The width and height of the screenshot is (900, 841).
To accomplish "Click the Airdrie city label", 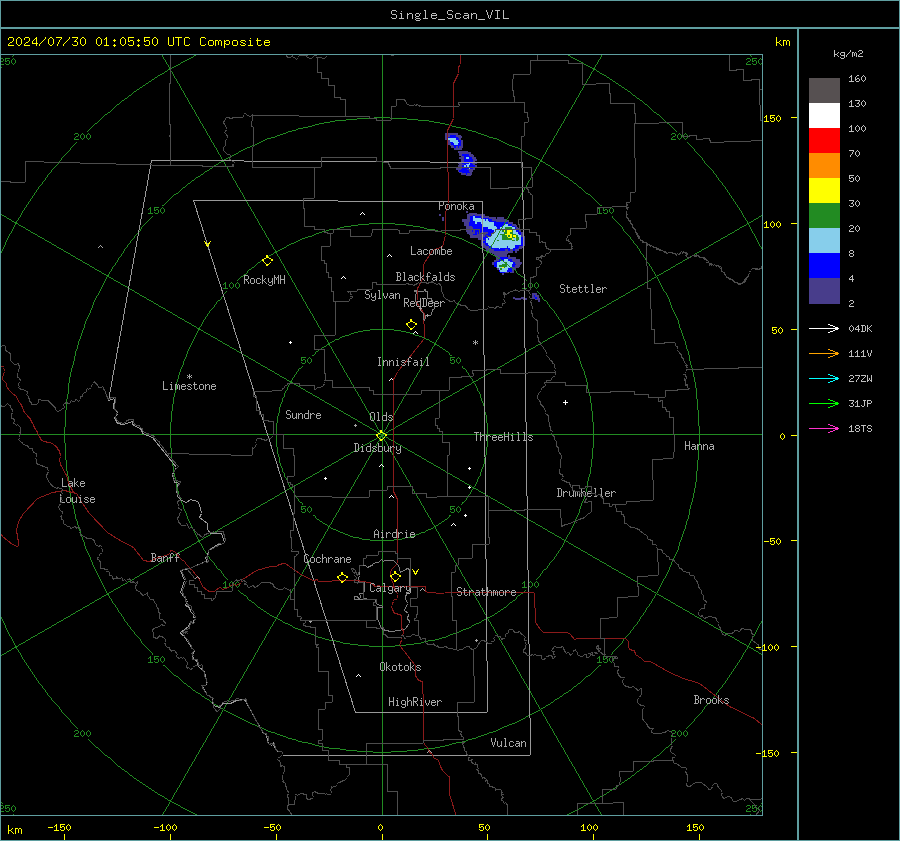I will pyautogui.click(x=394, y=534).
